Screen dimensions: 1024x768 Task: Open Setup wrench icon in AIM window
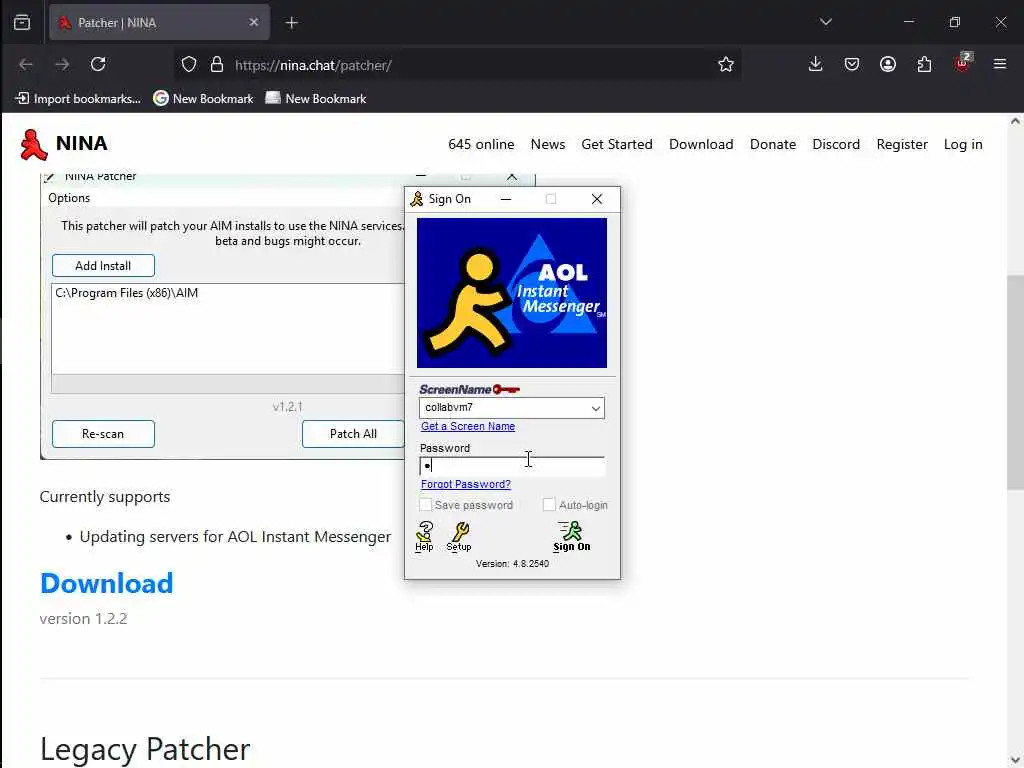pyautogui.click(x=458, y=536)
